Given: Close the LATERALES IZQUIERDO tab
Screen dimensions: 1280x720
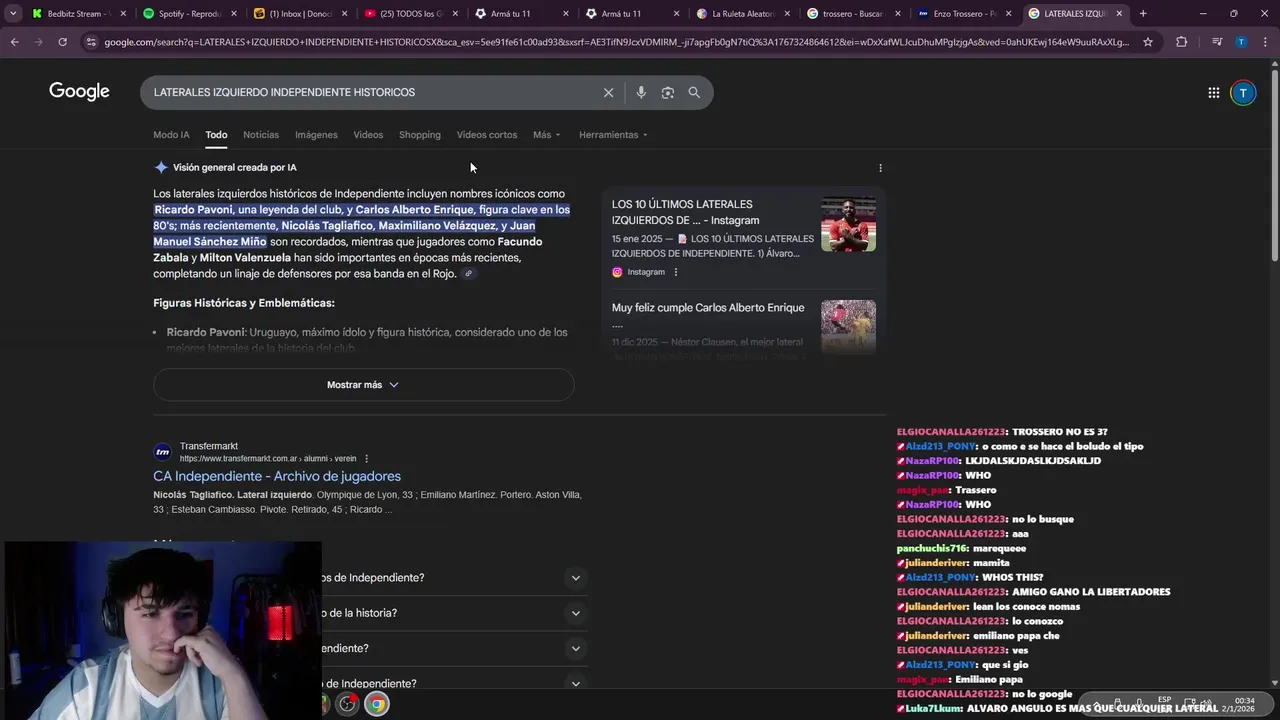Looking at the screenshot, I should [1119, 14].
